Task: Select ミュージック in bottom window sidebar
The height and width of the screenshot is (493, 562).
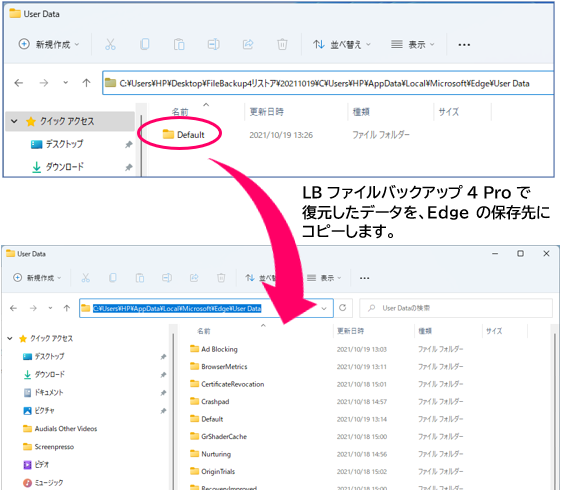Action: pos(43,483)
